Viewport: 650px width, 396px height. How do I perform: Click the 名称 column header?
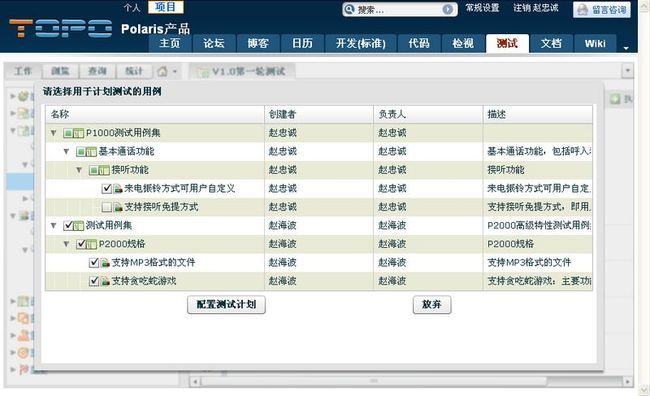[155, 114]
